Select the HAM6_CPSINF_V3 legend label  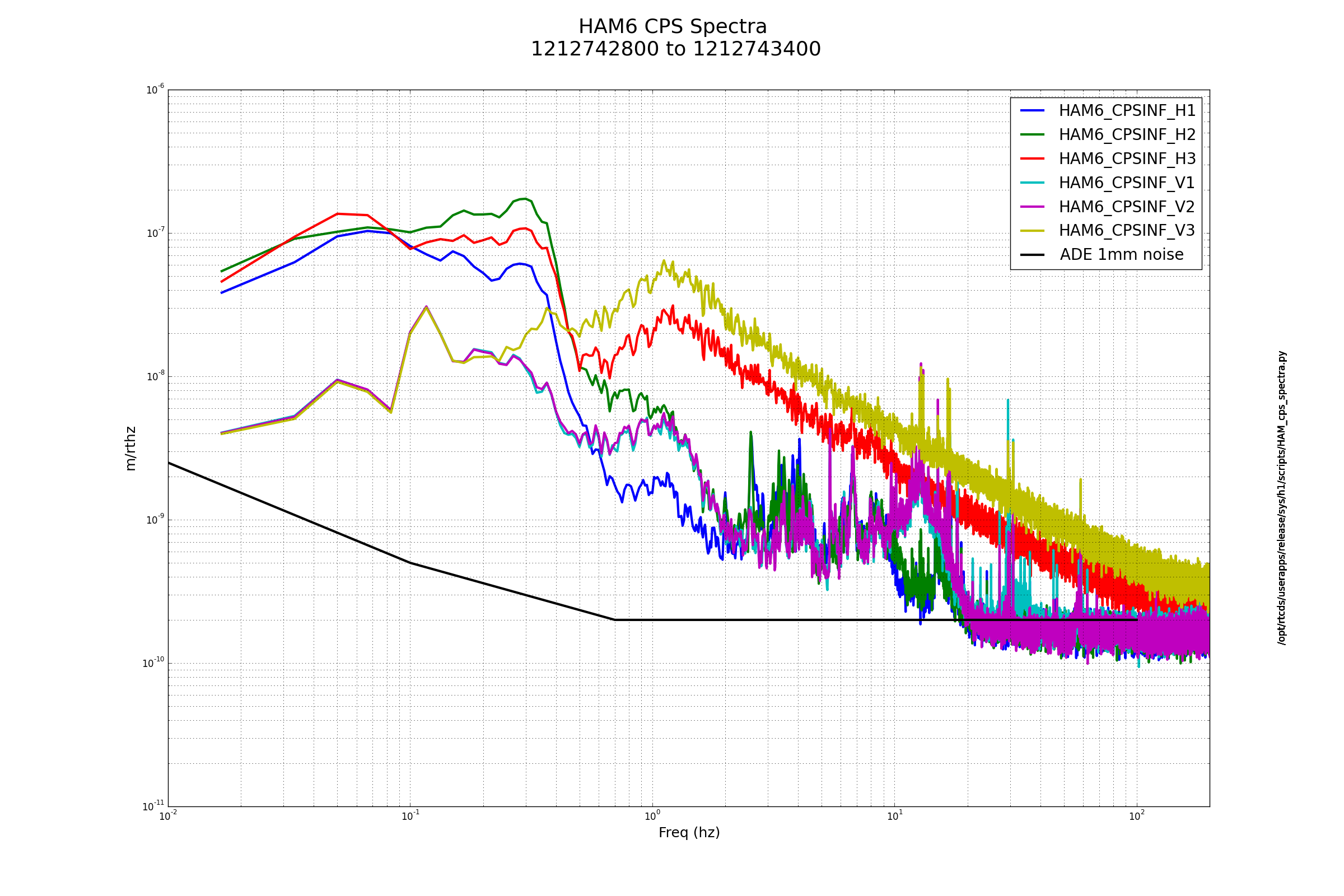[1127, 231]
